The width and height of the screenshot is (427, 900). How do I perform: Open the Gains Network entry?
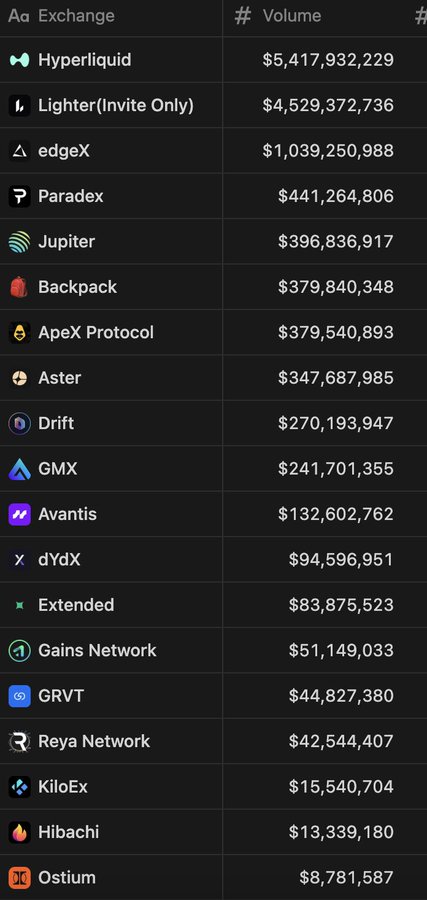coord(97,650)
